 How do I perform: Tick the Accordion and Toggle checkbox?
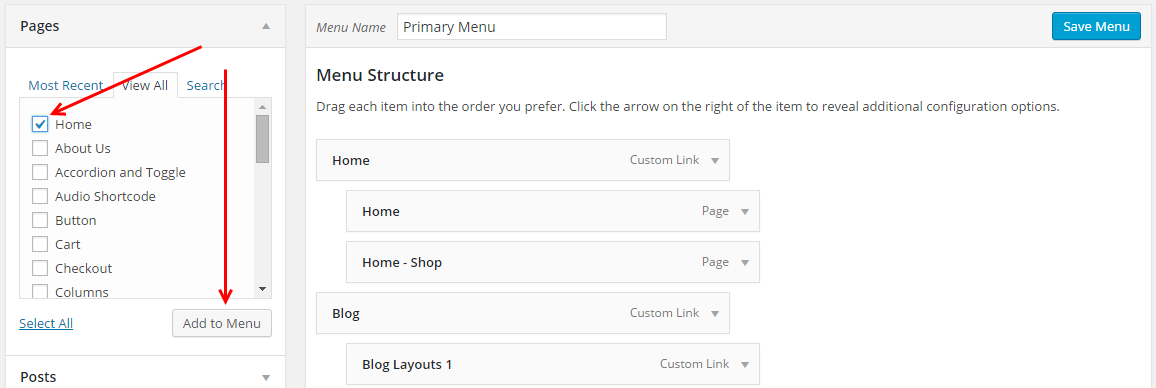coord(40,173)
